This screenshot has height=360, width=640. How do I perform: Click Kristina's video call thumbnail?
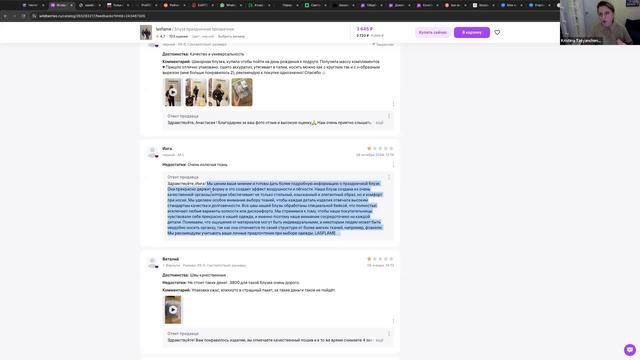600,22
